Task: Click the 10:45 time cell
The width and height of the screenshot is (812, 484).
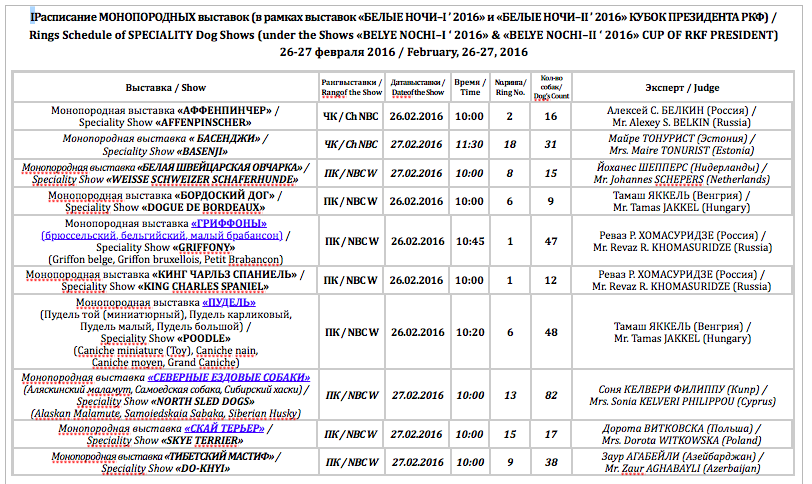Action: coord(469,241)
